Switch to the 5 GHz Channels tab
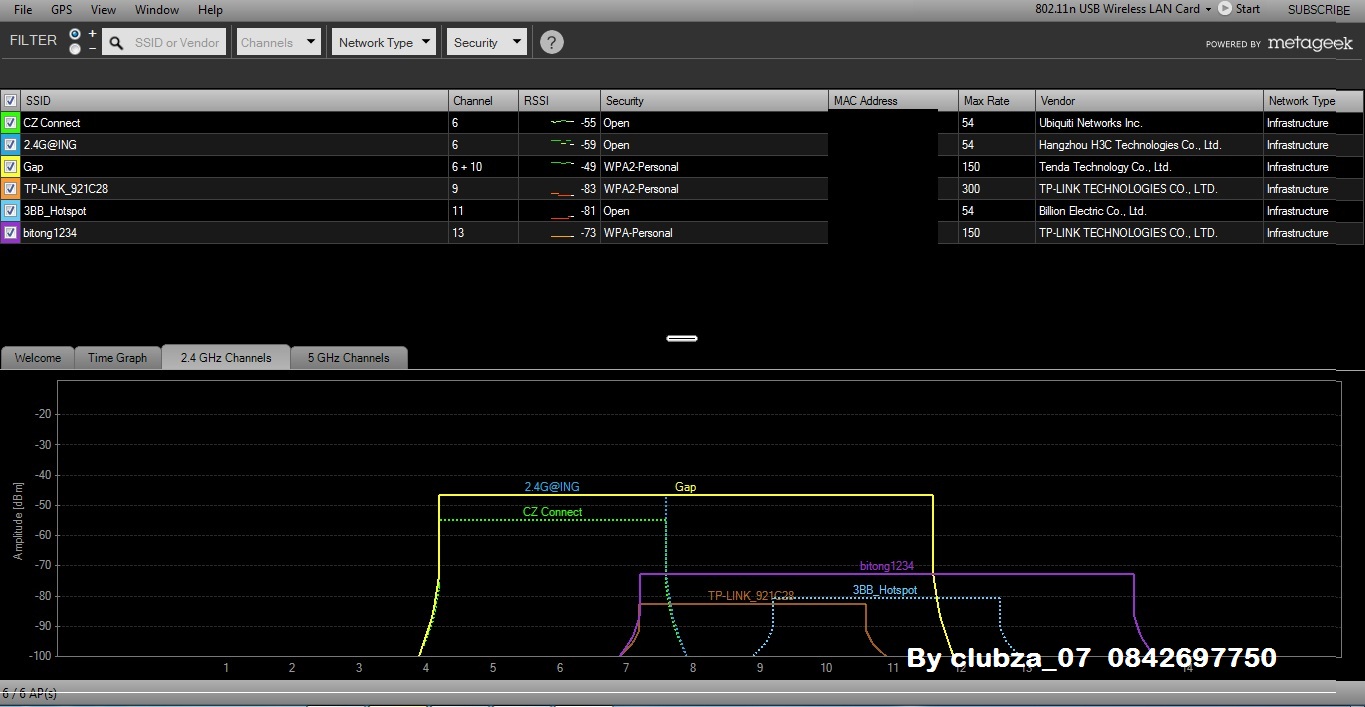This screenshot has width=1365, height=707. 348,358
